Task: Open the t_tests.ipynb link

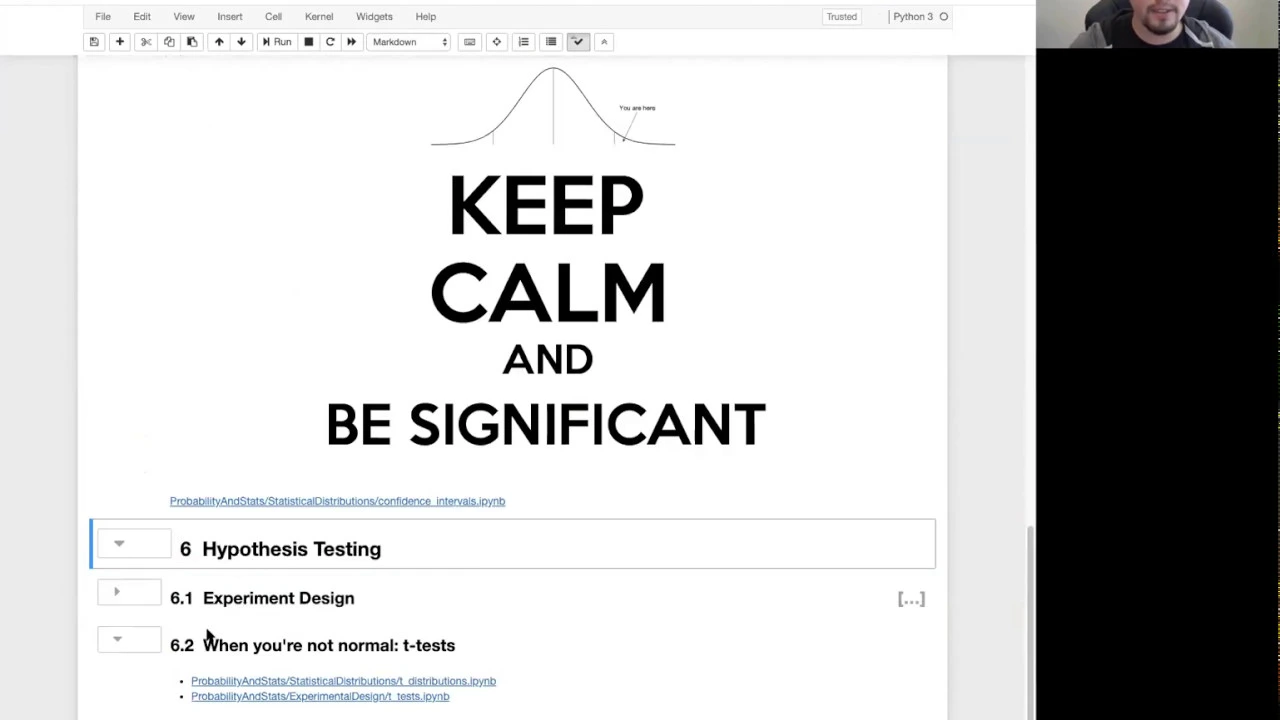Action: coord(320,696)
